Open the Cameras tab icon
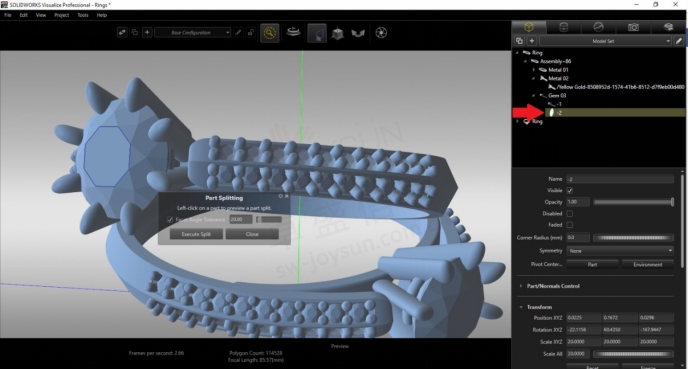 point(633,27)
